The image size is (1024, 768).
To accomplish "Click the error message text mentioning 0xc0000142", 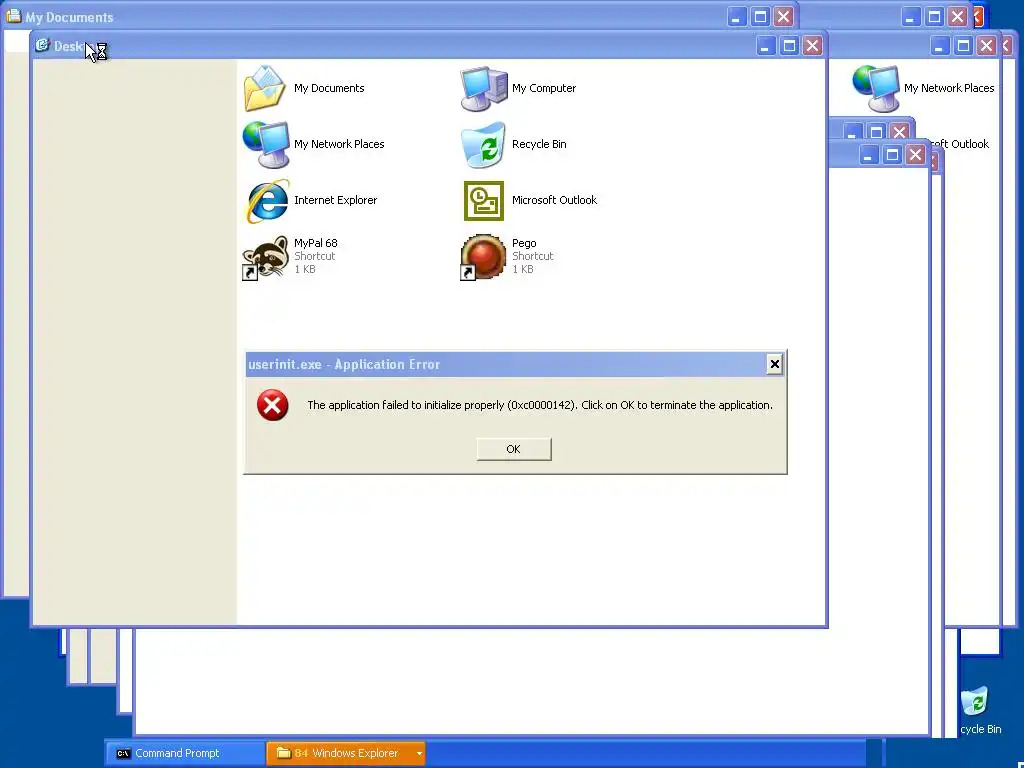I will pyautogui.click(x=540, y=405).
